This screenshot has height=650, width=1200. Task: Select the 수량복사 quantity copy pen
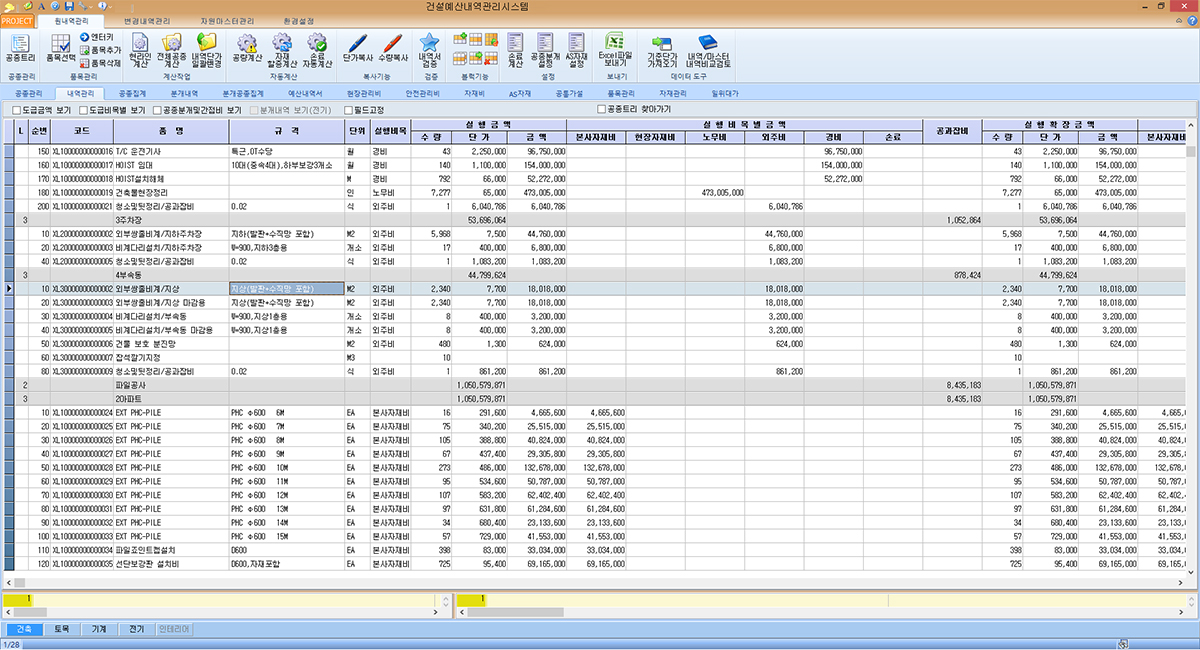pos(392,47)
